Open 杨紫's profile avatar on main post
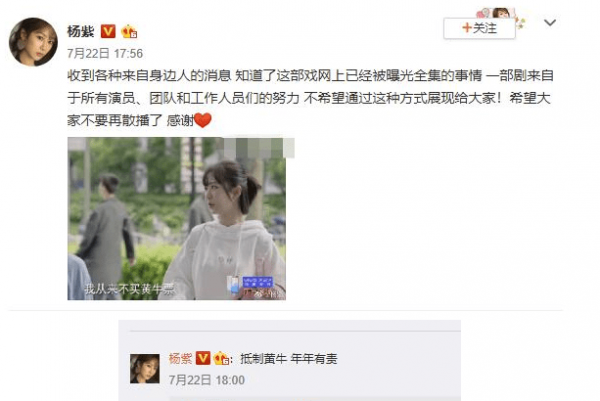Image resolution: width=600 pixels, height=401 pixels. [33, 42]
